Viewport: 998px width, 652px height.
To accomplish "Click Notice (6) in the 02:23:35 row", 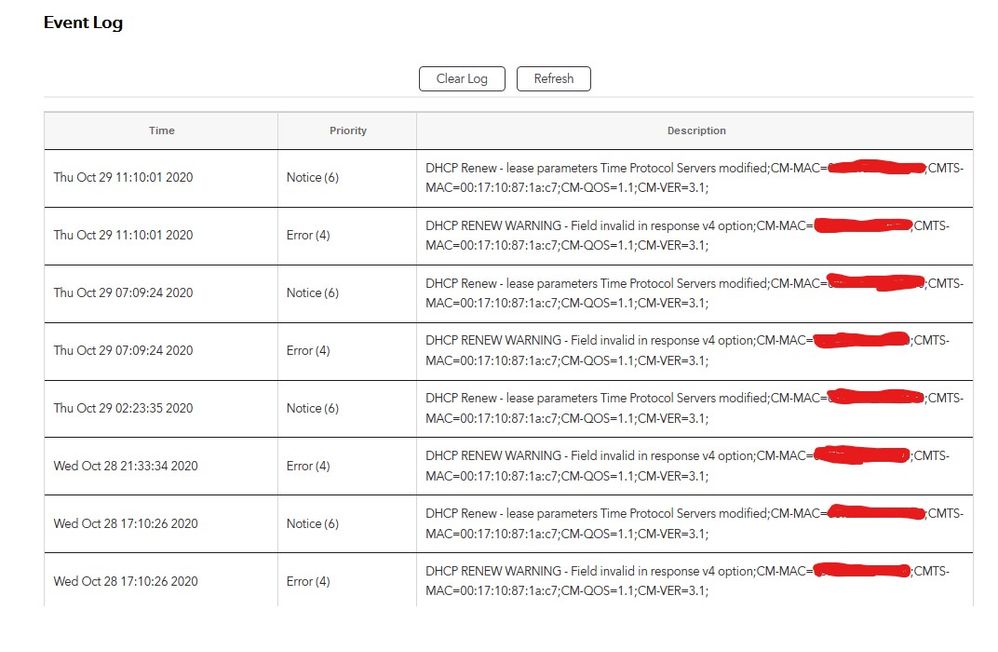I will (313, 408).
